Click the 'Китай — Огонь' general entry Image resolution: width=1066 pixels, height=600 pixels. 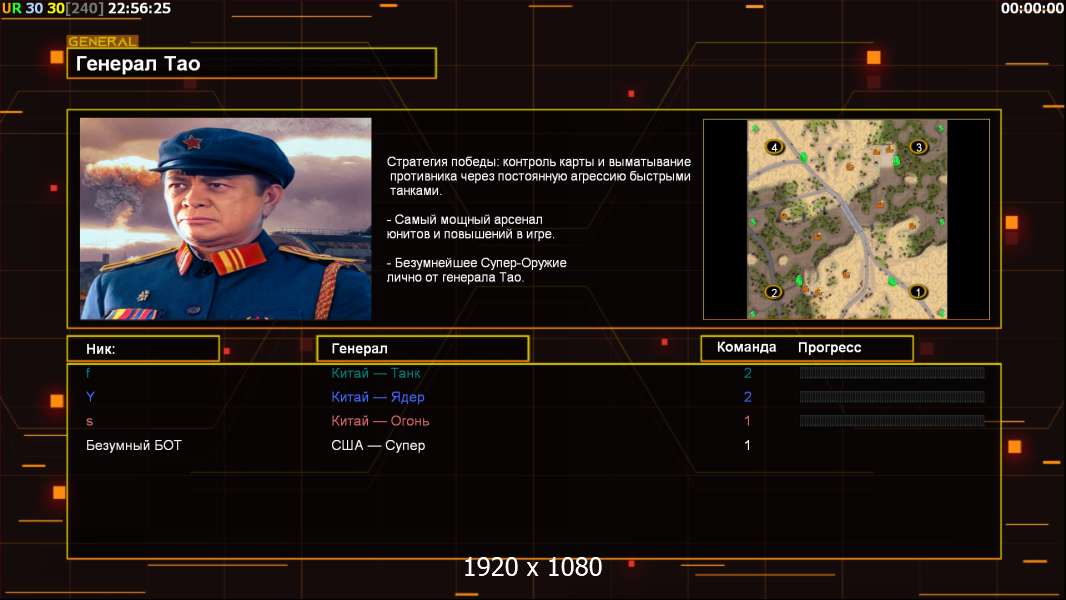[x=380, y=421]
